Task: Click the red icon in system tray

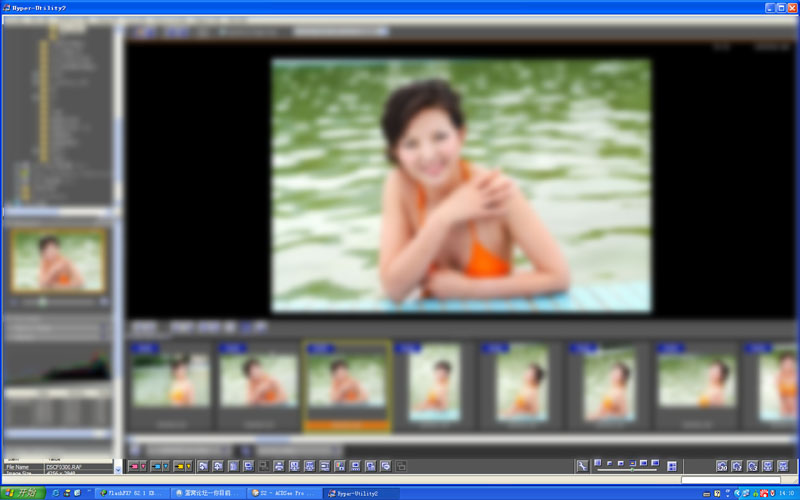Action: [x=764, y=493]
